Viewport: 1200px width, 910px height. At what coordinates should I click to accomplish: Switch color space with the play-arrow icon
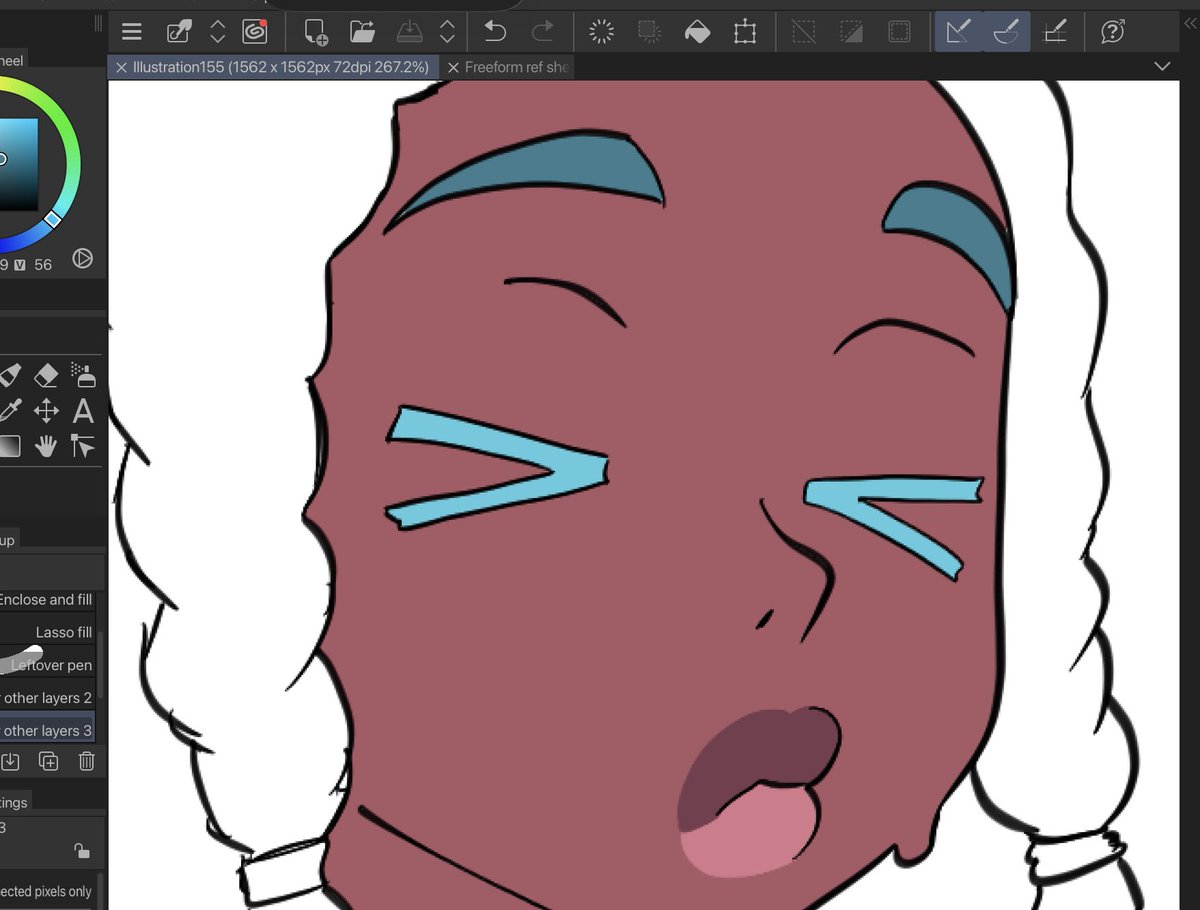[83, 259]
